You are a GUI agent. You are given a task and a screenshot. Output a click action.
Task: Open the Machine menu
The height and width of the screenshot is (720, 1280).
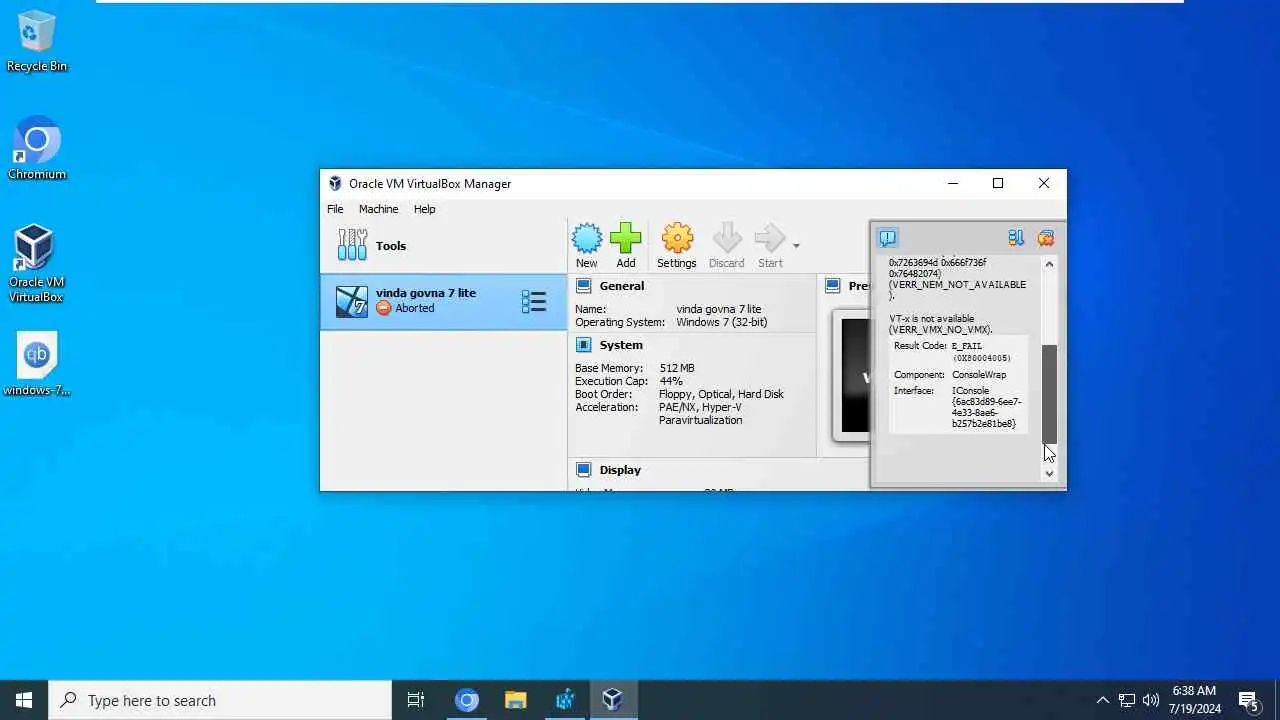[378, 209]
